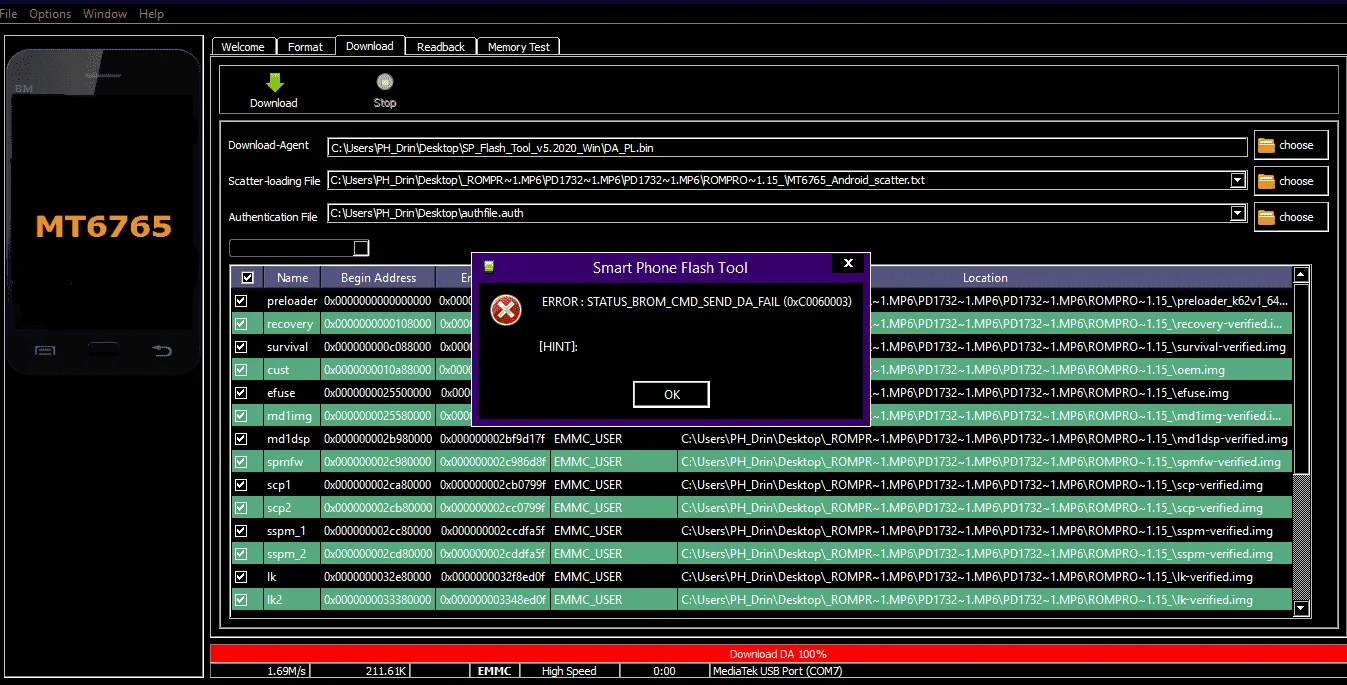The width and height of the screenshot is (1347, 685).
Task: Uncheck the lk partition checkbox
Action: click(240, 577)
